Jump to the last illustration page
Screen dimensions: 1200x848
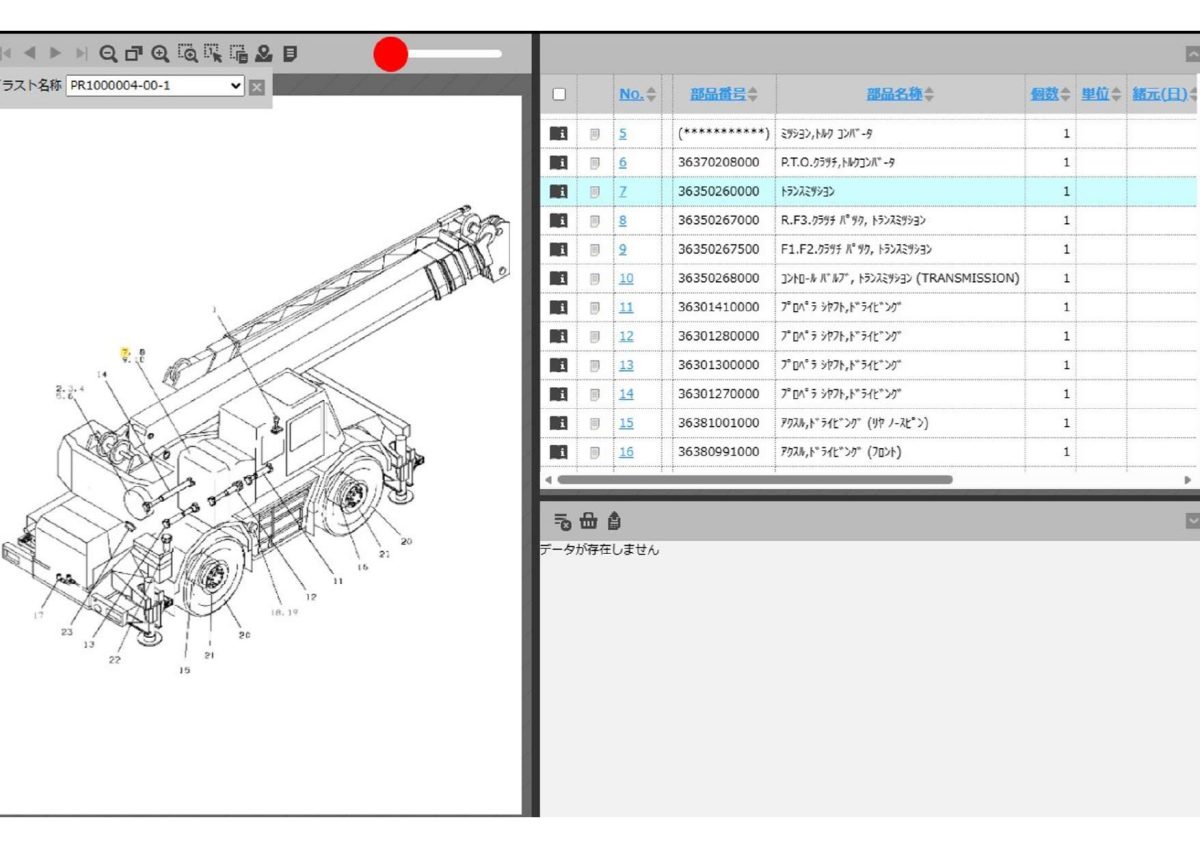click(x=82, y=52)
